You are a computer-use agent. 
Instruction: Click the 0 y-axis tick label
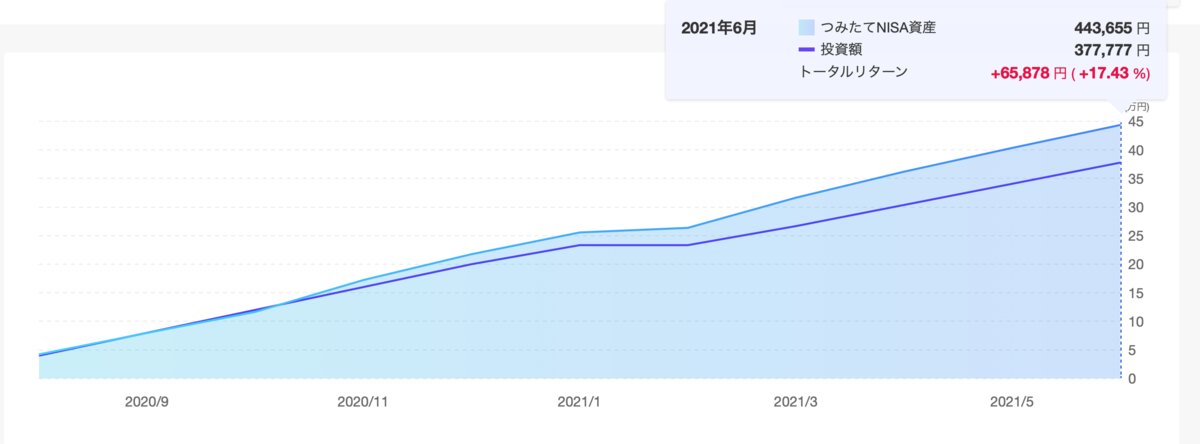tap(1132, 379)
